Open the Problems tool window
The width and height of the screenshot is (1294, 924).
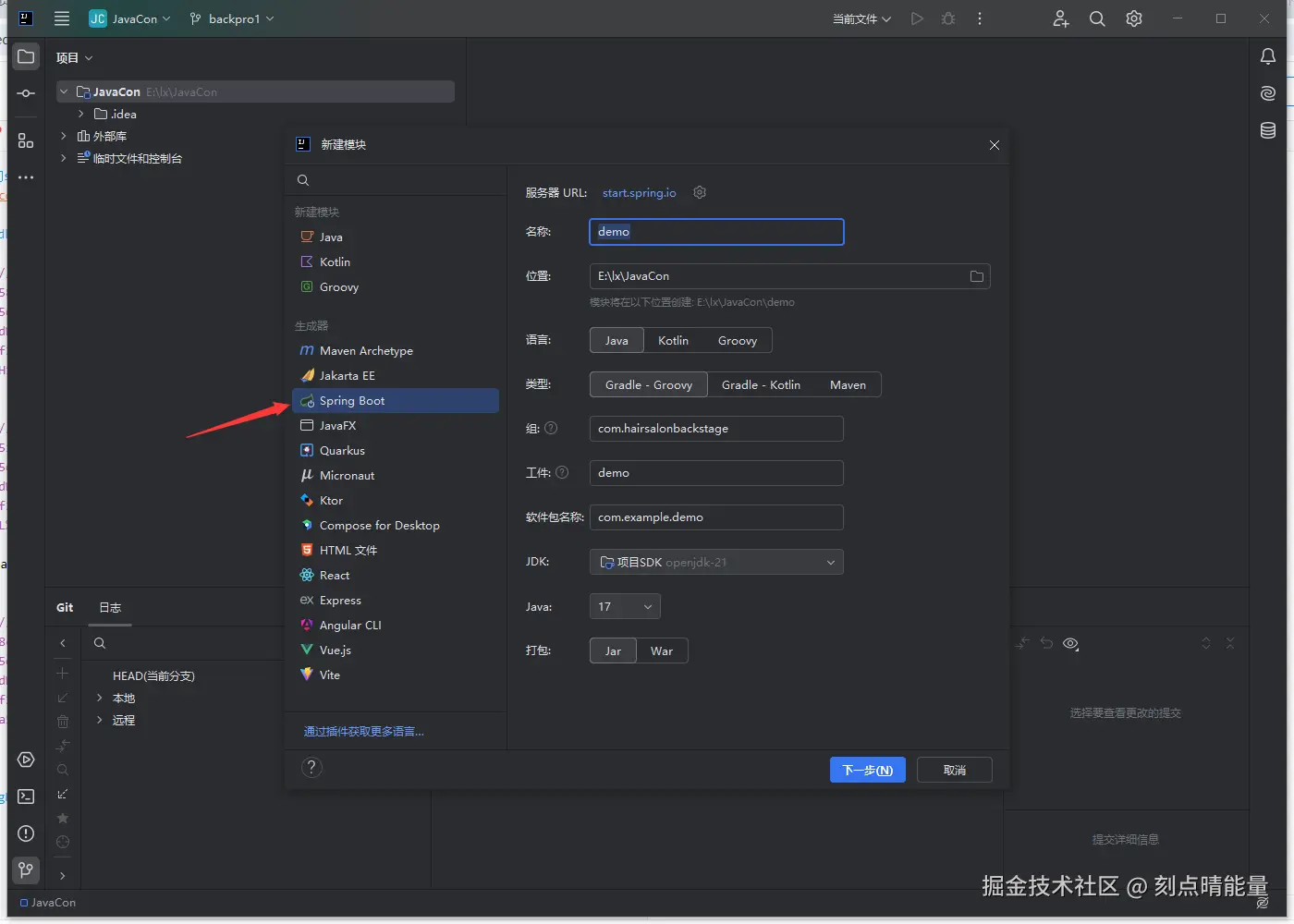(26, 833)
